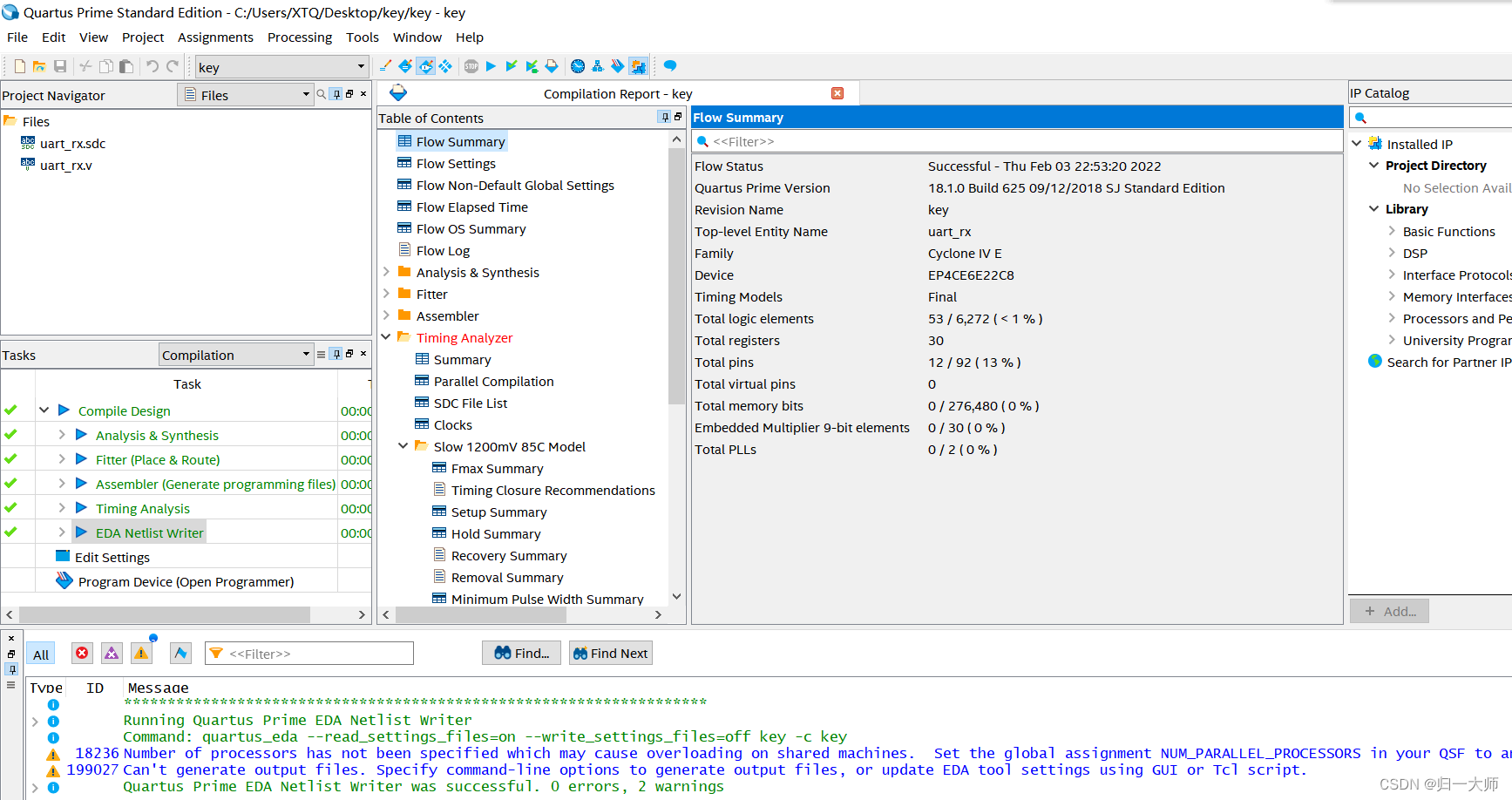This screenshot has width=1512, height=800.
Task: Select Program Device (Open Programmer) task
Action: (186, 581)
